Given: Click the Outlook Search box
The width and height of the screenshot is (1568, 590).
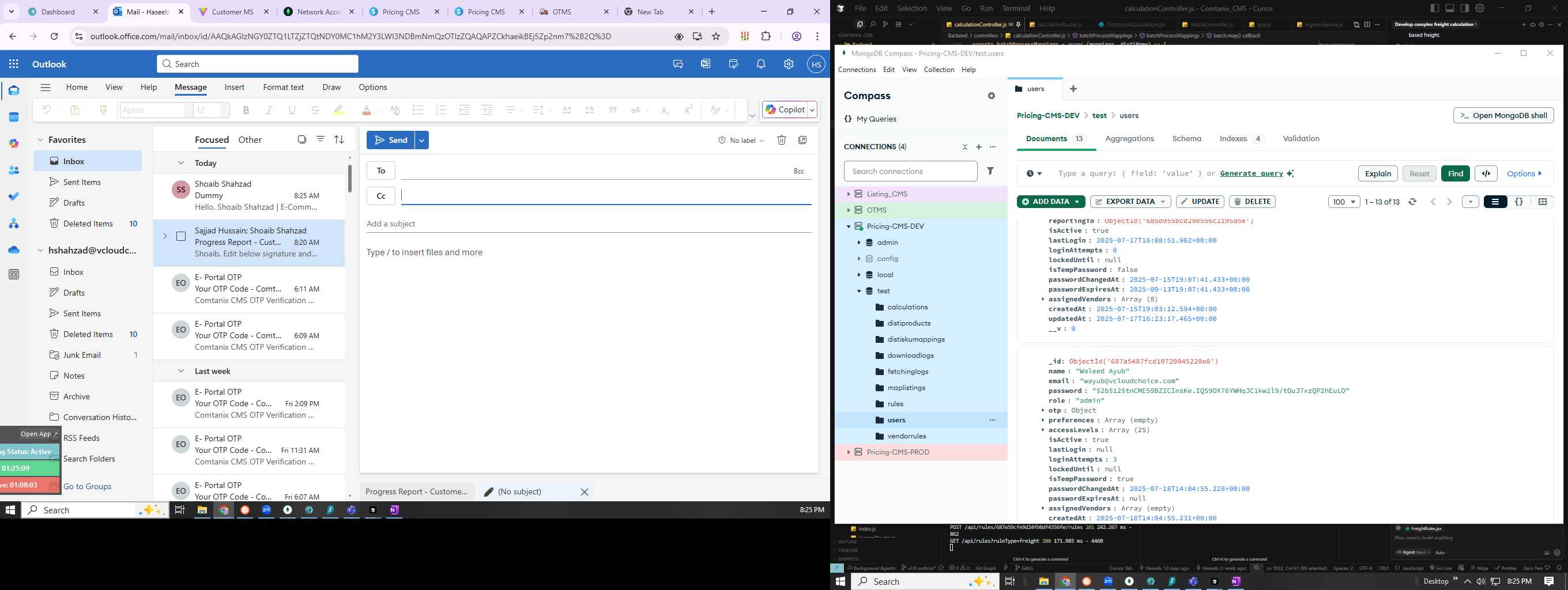Looking at the screenshot, I should (x=258, y=64).
